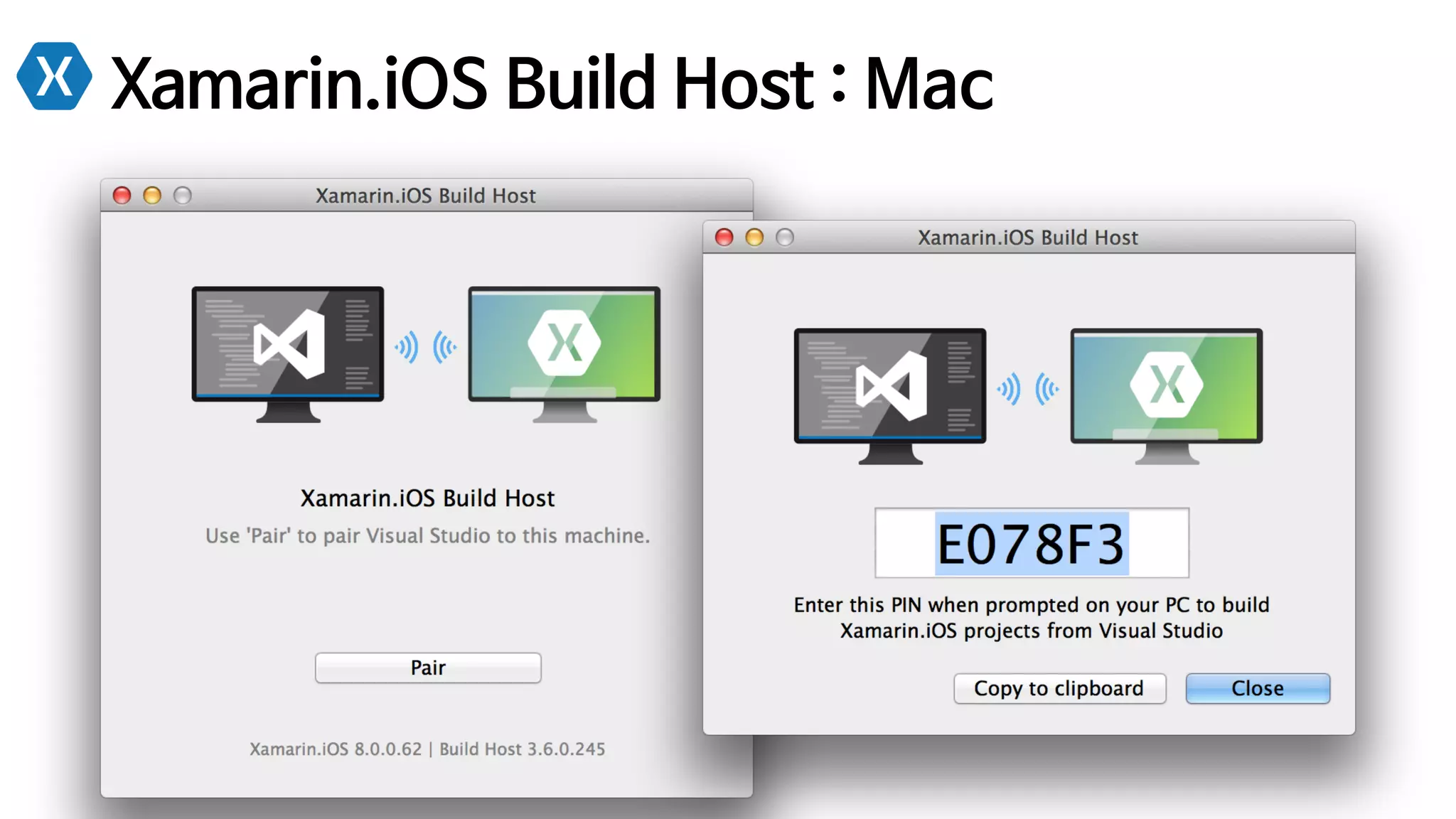Click the disabled zoom button of the Pair window
This screenshot has width=1456, height=819.
click(x=183, y=196)
